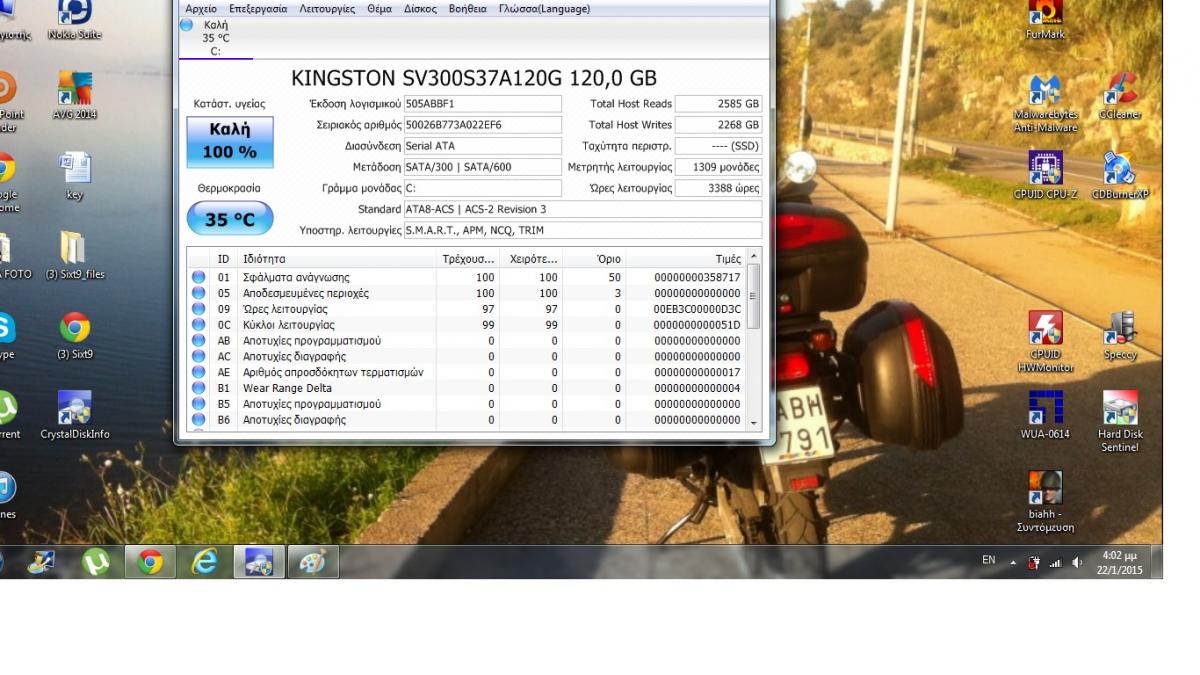Open the Θέμα menu
The image size is (1200, 675).
point(380,9)
